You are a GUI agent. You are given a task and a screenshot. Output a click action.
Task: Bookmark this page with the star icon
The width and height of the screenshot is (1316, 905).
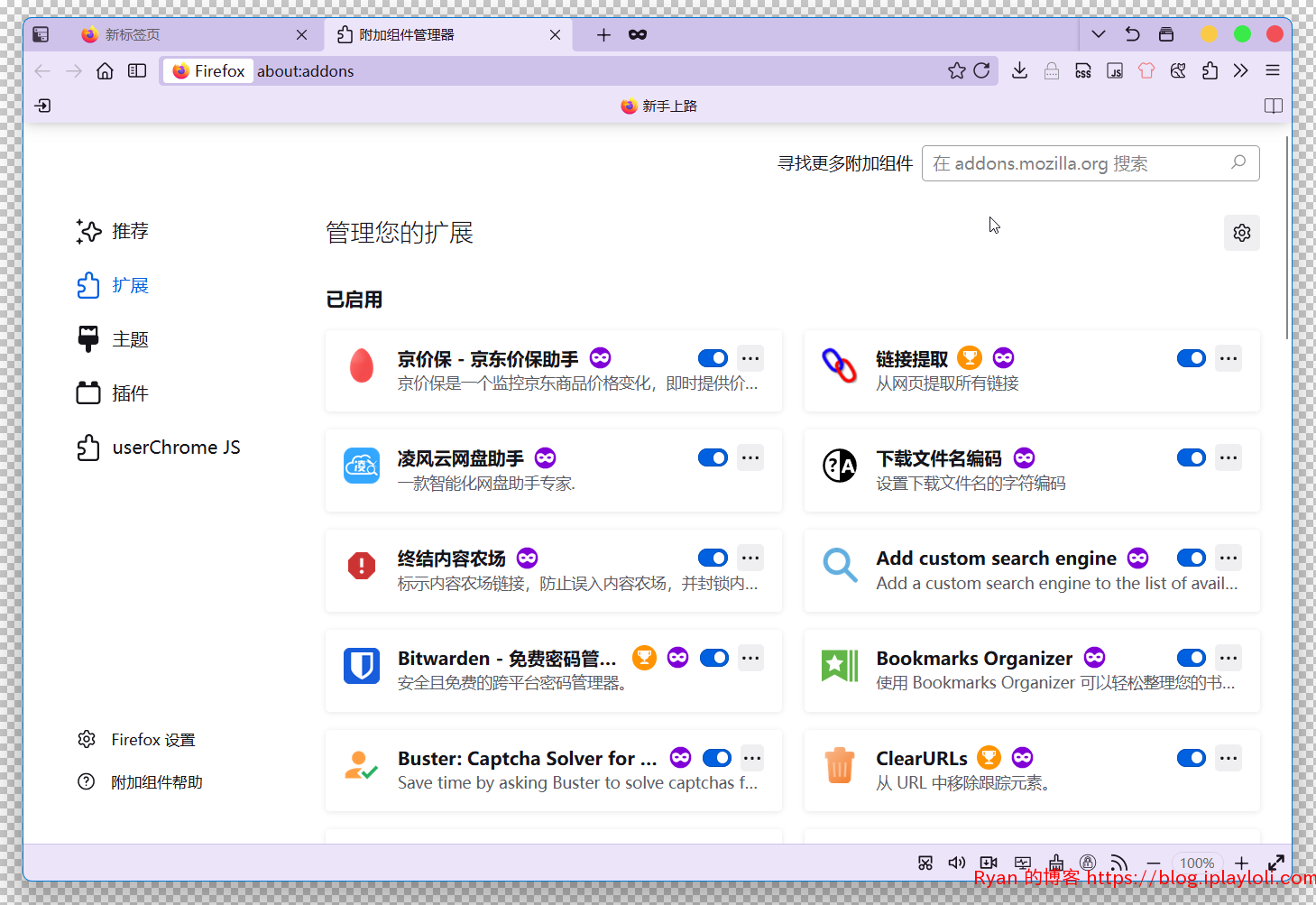pos(957,71)
